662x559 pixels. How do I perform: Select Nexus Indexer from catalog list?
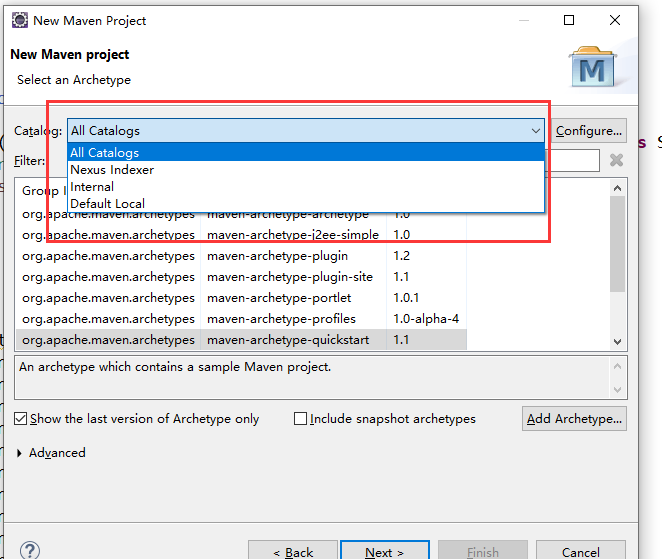click(112, 170)
